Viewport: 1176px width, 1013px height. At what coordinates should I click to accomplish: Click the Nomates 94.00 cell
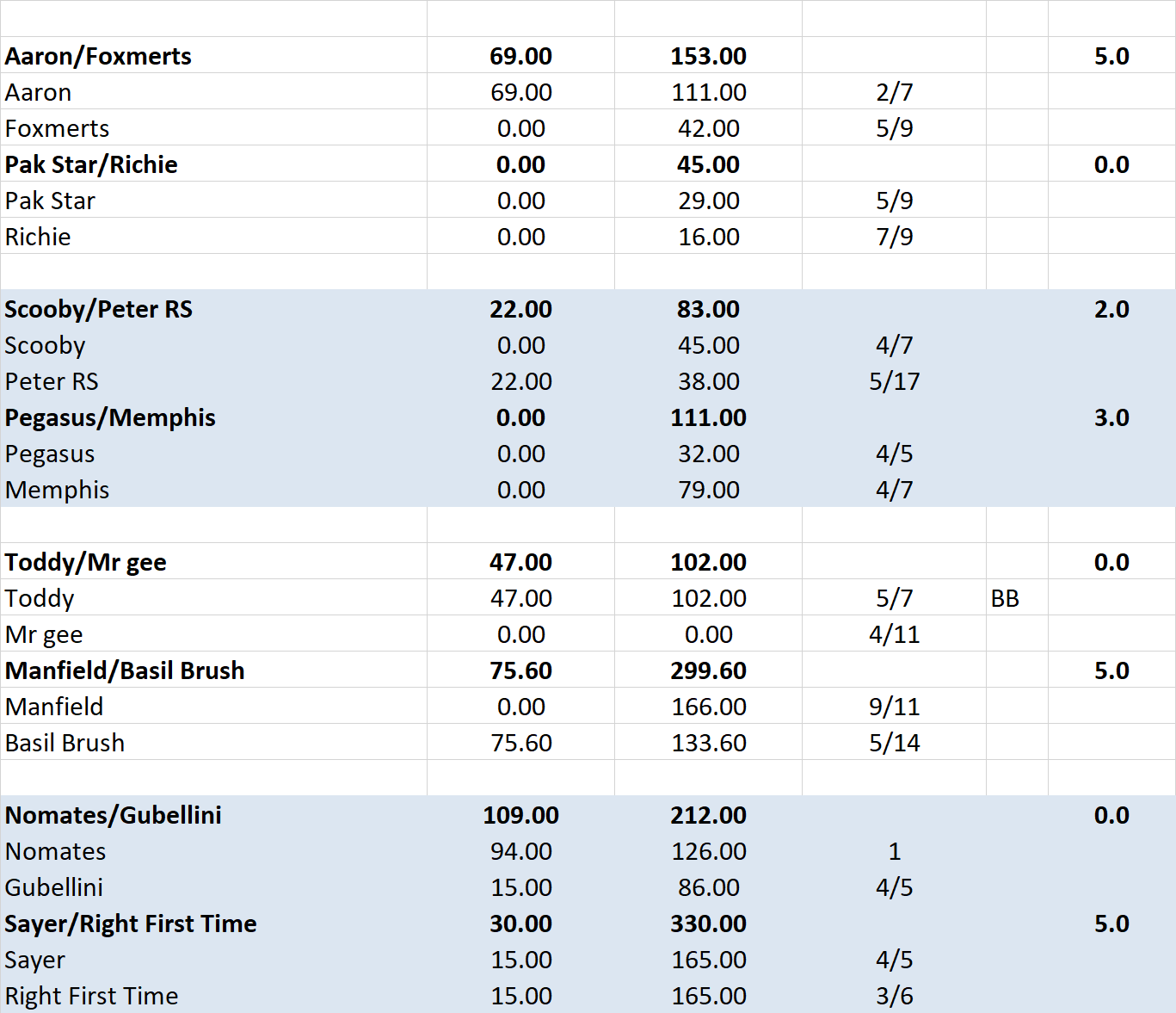pos(520,851)
